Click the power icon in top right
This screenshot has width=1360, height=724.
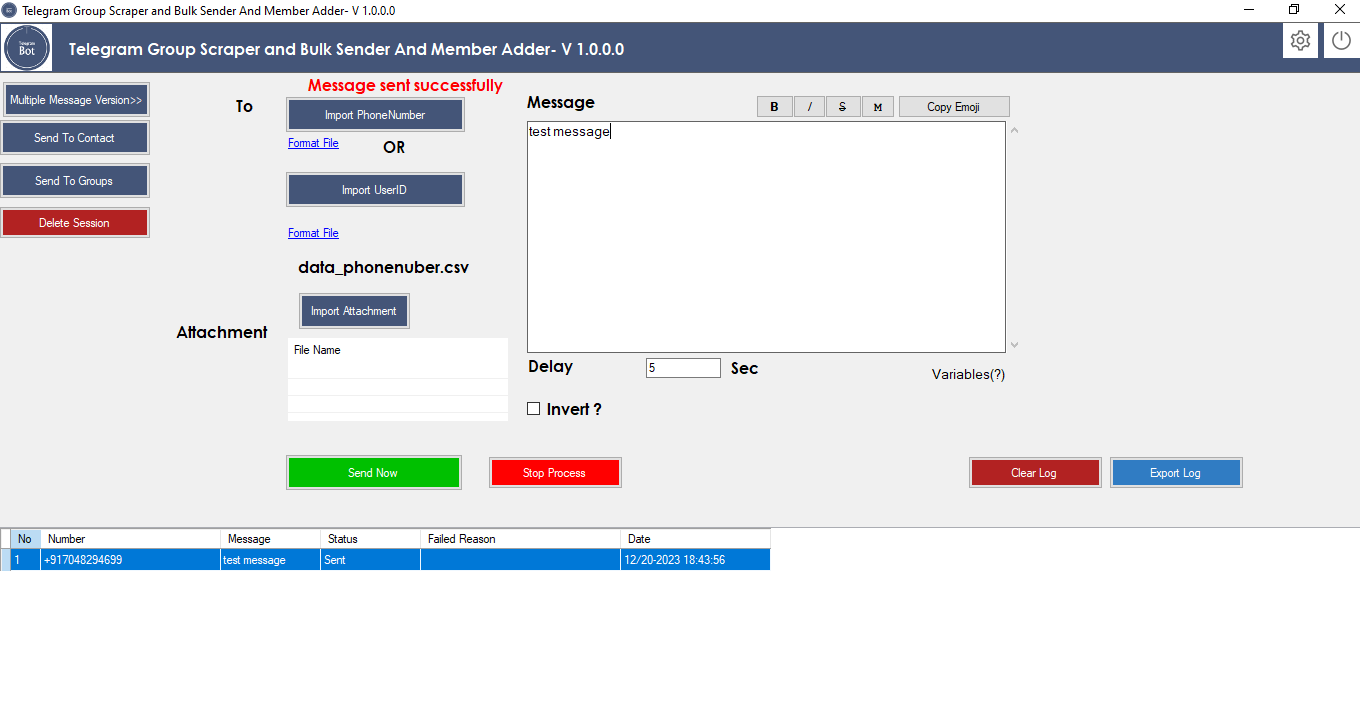point(1340,40)
